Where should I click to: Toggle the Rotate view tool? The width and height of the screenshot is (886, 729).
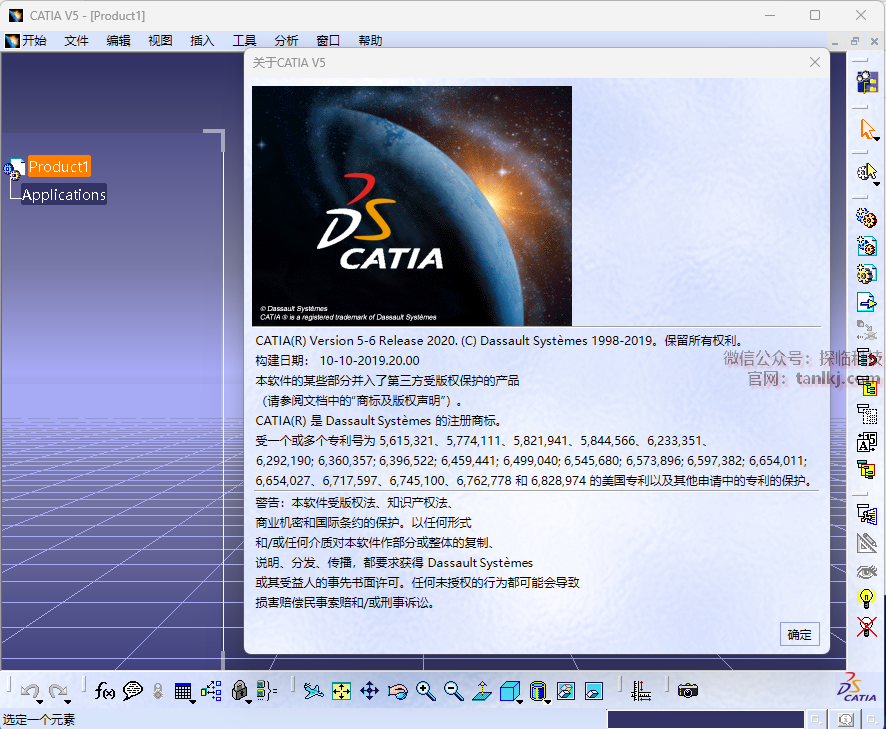point(397,690)
